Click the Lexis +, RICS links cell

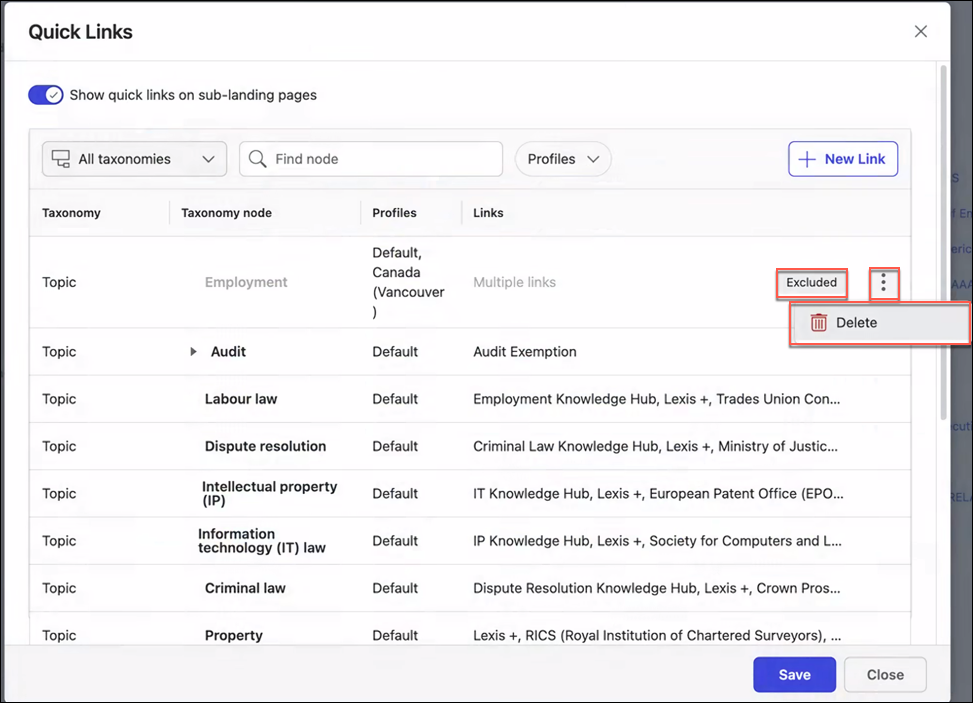657,635
